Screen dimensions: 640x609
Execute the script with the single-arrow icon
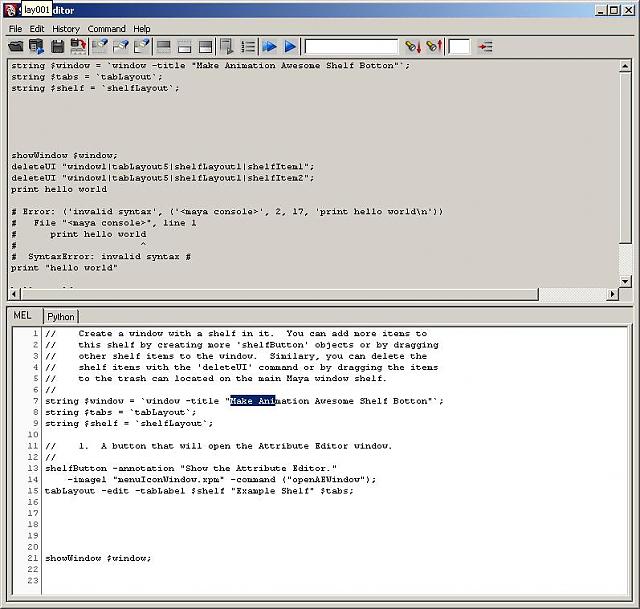tap(290, 46)
